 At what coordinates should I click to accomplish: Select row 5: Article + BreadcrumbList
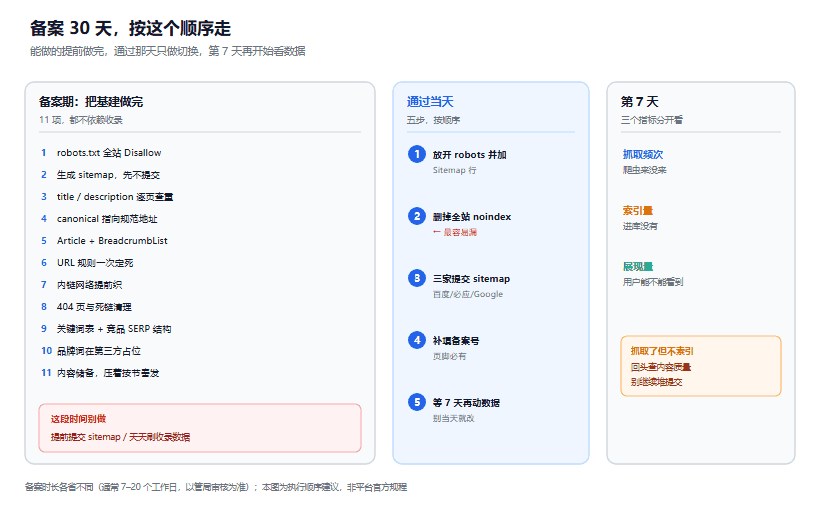click(x=104, y=241)
